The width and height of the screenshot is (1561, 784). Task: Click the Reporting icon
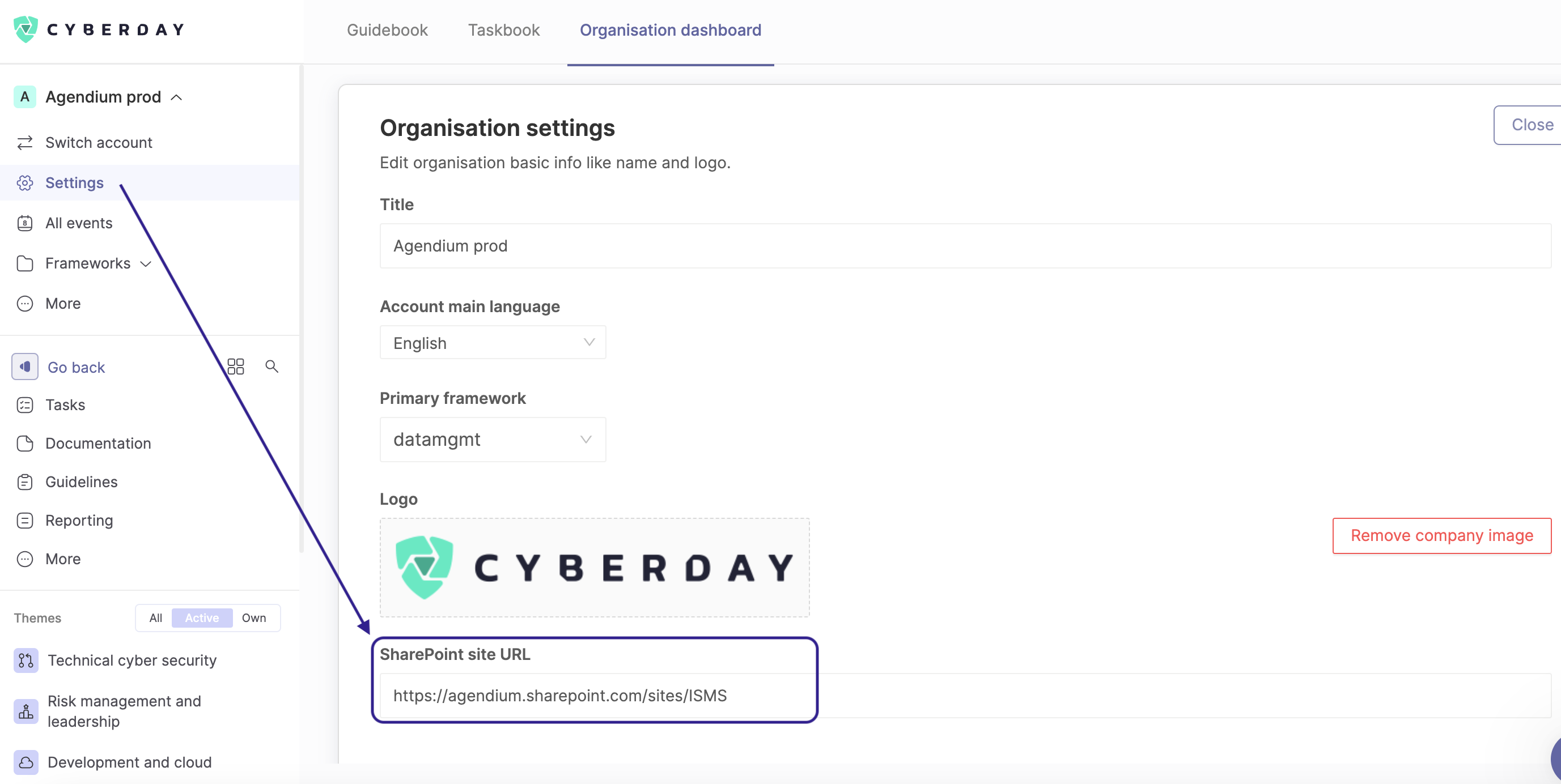click(25, 521)
